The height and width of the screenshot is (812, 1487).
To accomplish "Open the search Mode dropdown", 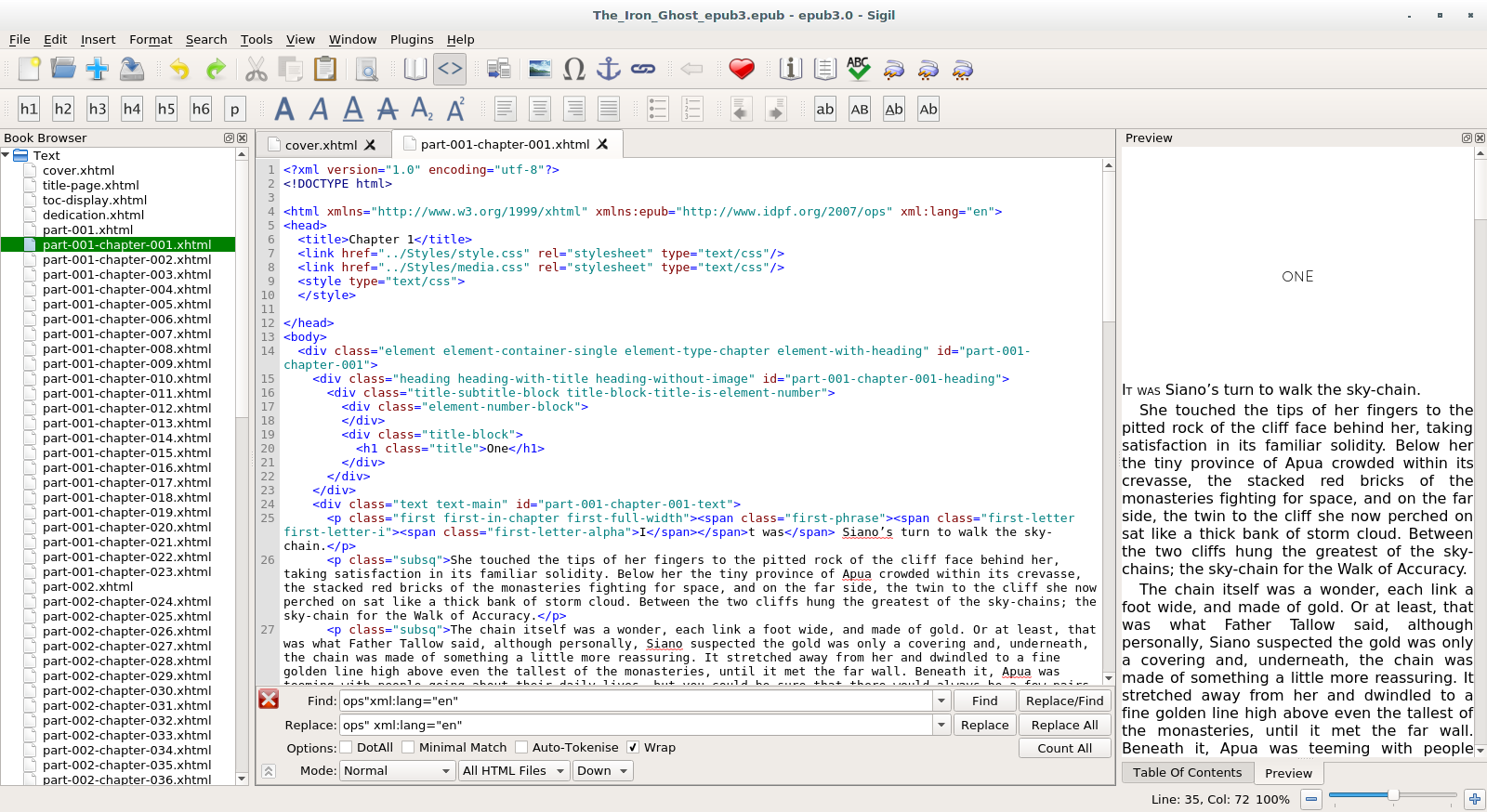I will [397, 771].
